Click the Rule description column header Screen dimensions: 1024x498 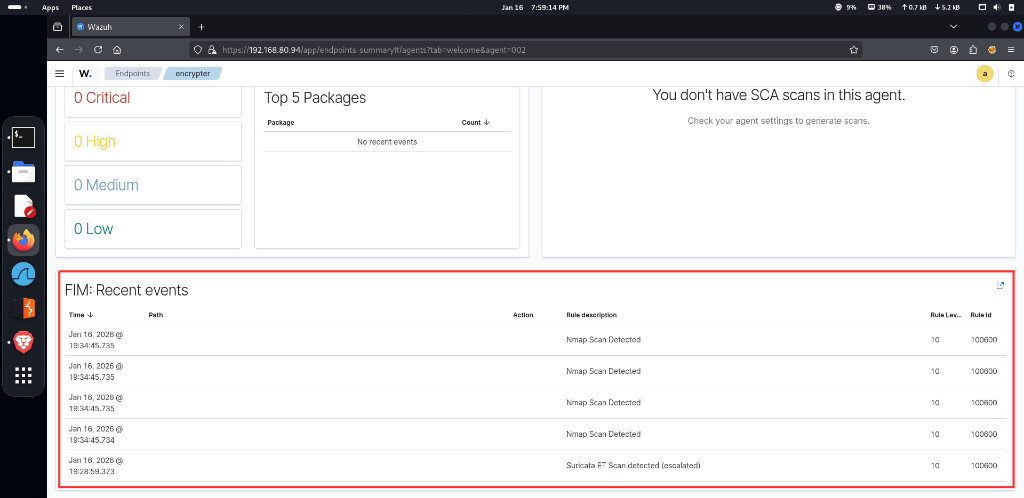pos(591,315)
